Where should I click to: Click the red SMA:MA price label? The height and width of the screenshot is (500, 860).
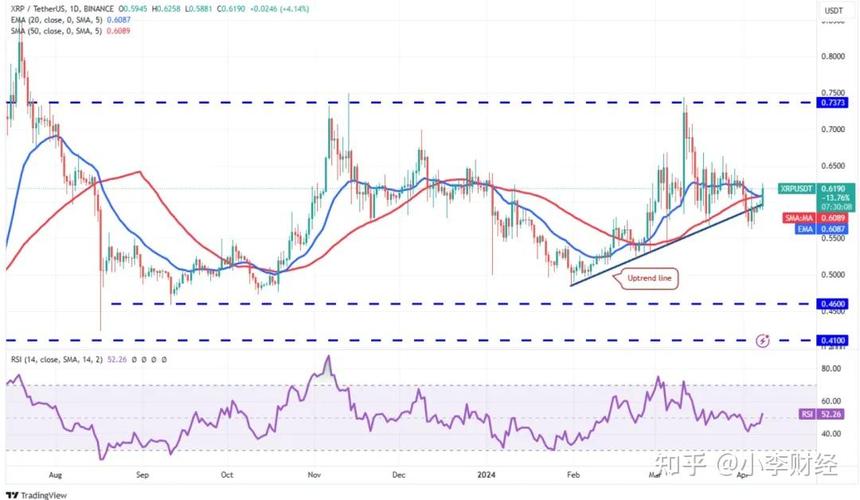797,217
